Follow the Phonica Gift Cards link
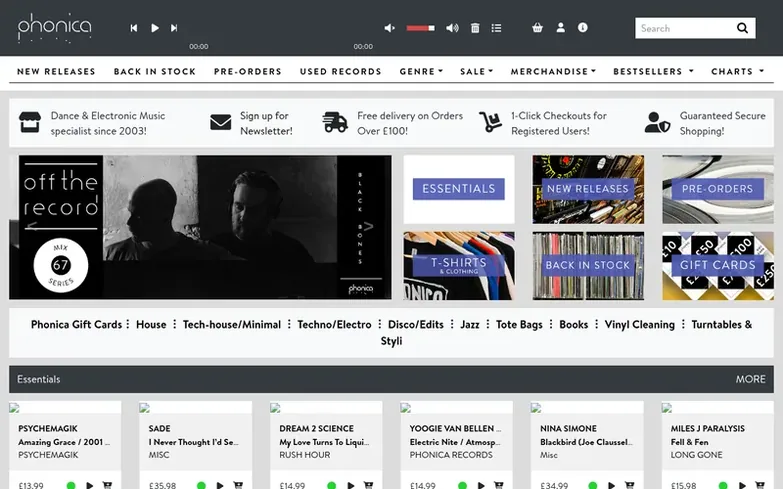 point(76,325)
